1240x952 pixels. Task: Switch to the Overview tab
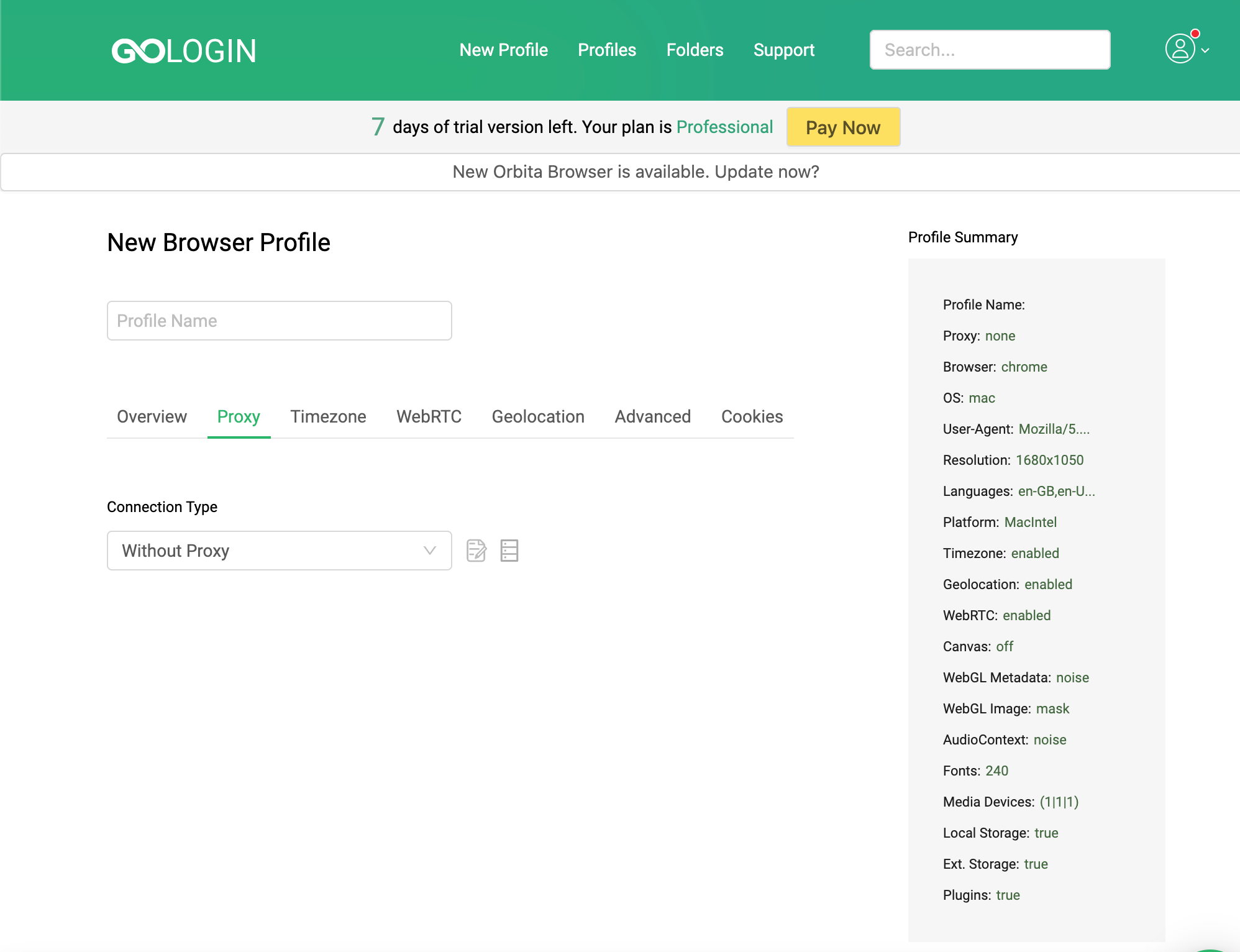[152, 416]
